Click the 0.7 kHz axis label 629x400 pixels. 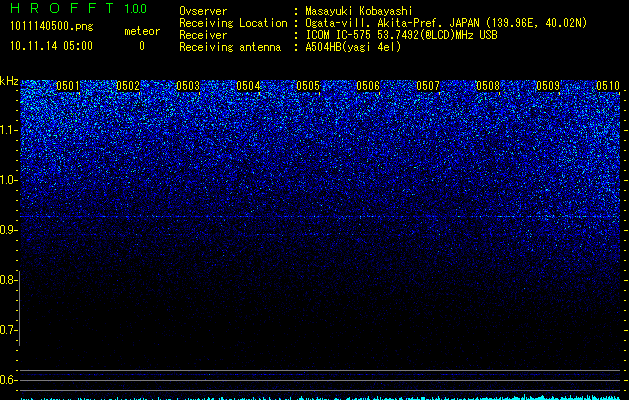point(7,330)
